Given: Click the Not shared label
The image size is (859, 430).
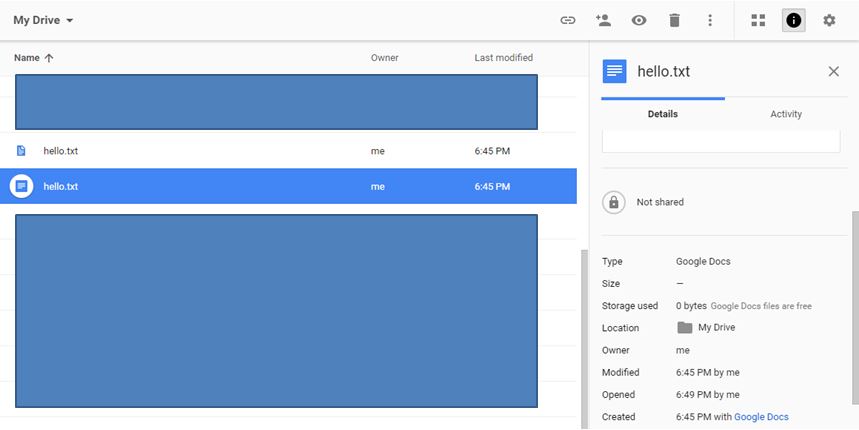Looking at the screenshot, I should [x=660, y=202].
